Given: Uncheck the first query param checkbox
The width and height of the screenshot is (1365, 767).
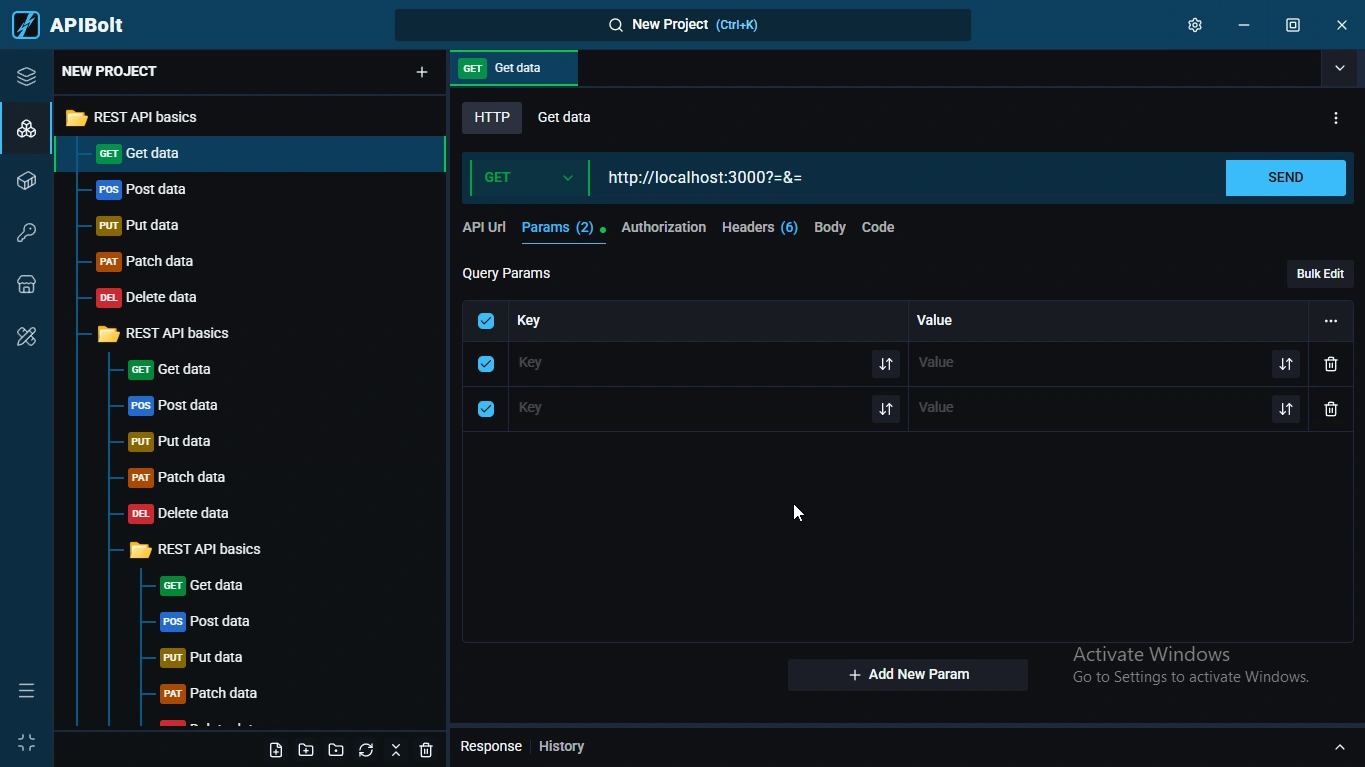Looking at the screenshot, I should [486, 364].
